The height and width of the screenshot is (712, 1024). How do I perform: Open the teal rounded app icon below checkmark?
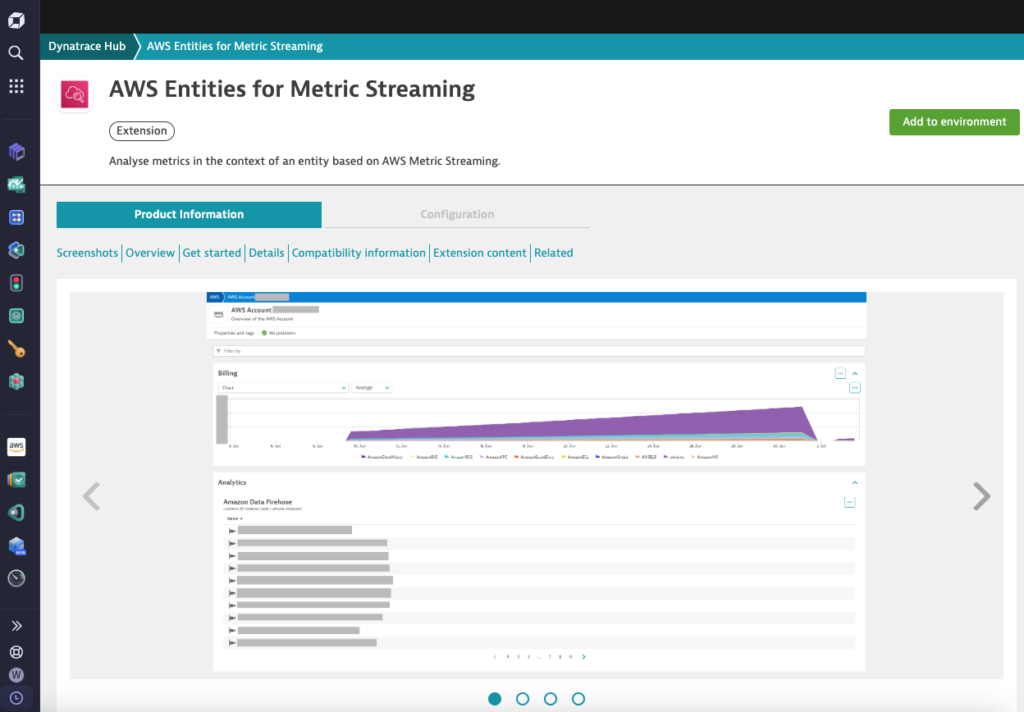(x=16, y=513)
